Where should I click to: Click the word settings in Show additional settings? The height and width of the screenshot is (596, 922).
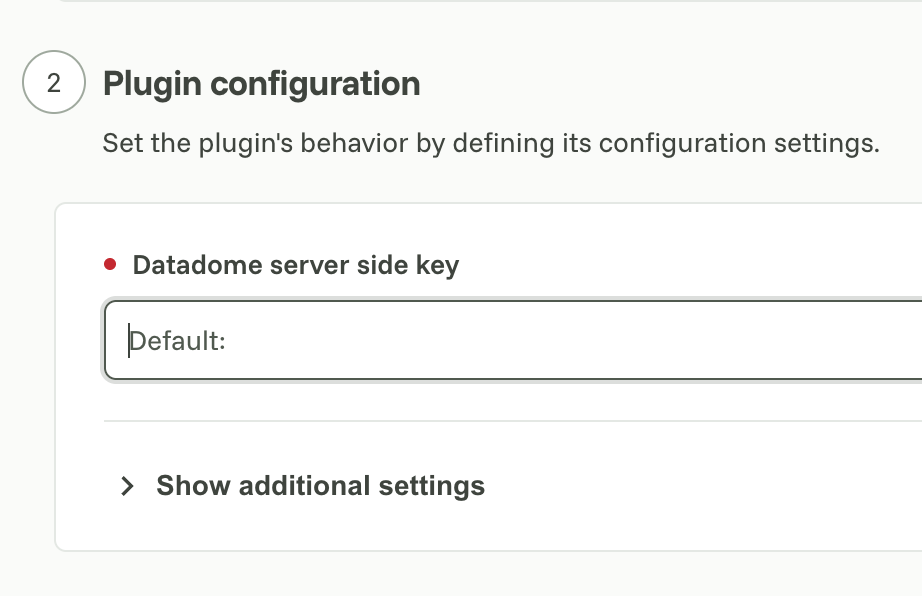432,486
